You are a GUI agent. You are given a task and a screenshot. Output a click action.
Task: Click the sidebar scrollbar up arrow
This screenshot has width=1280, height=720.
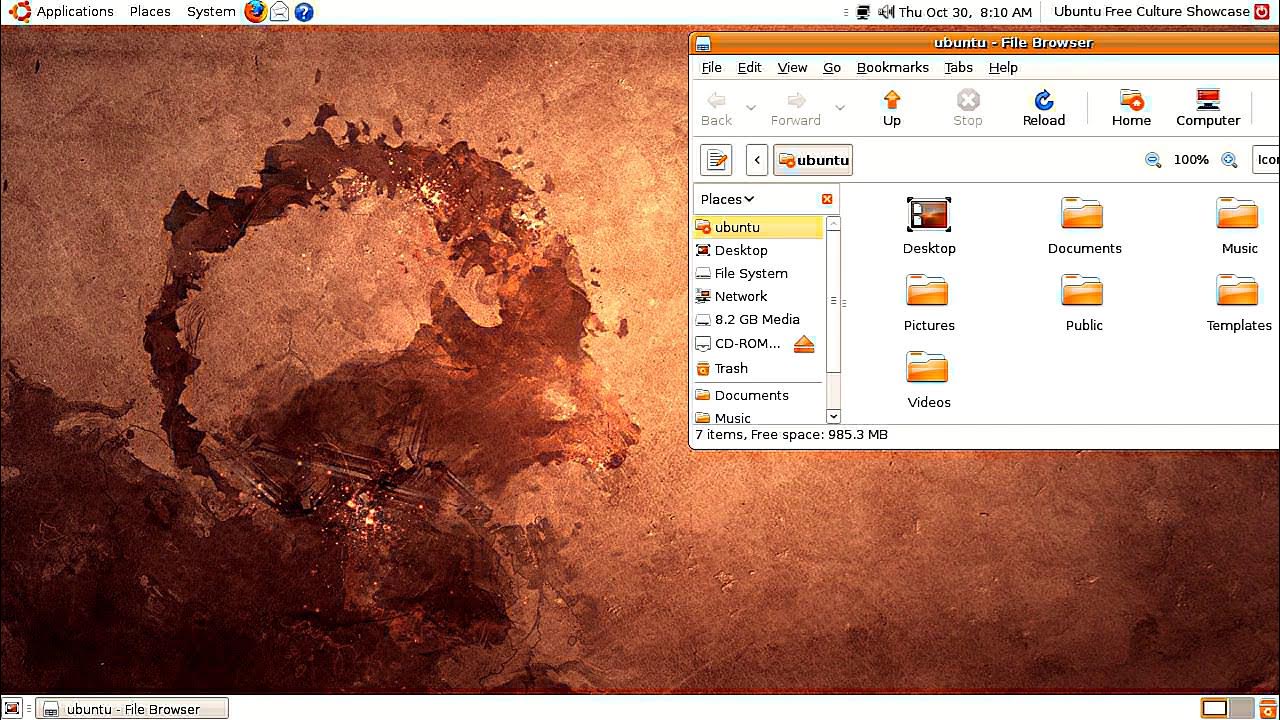pos(833,223)
